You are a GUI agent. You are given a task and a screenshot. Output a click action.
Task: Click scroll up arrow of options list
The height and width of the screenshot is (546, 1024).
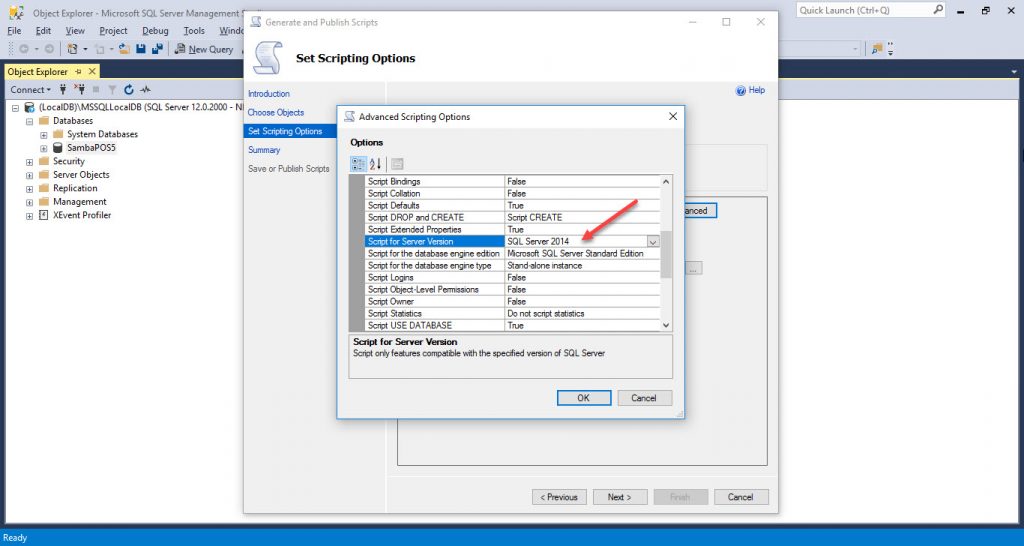tap(666, 182)
